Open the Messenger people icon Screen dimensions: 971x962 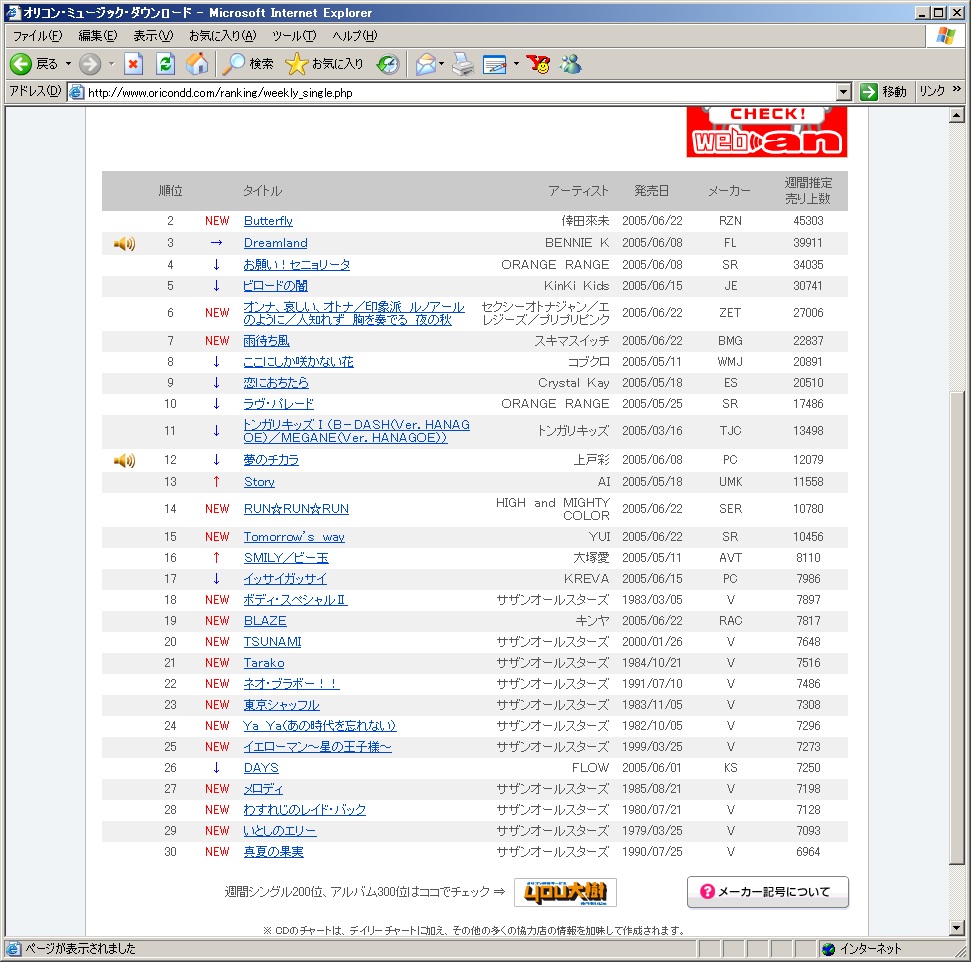coord(570,64)
